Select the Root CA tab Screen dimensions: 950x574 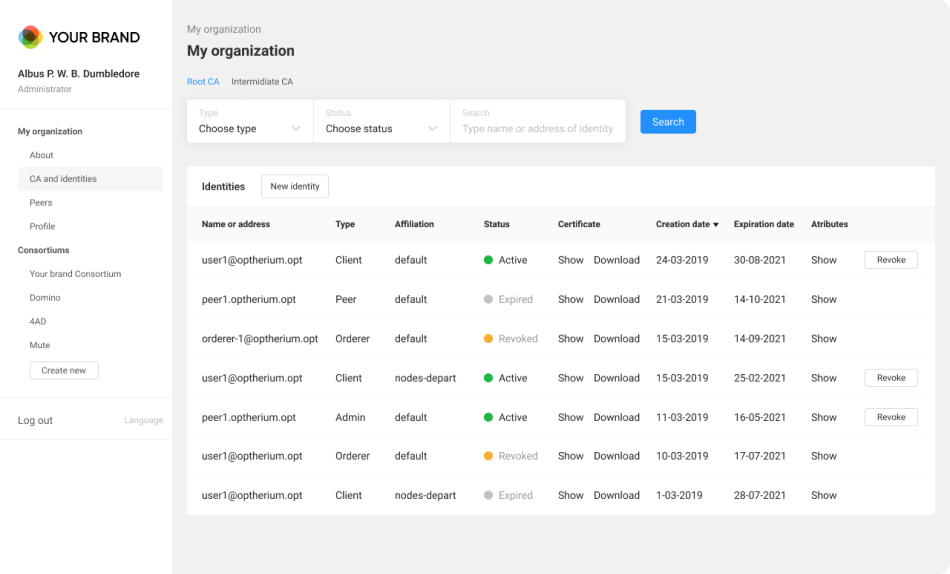pos(203,82)
